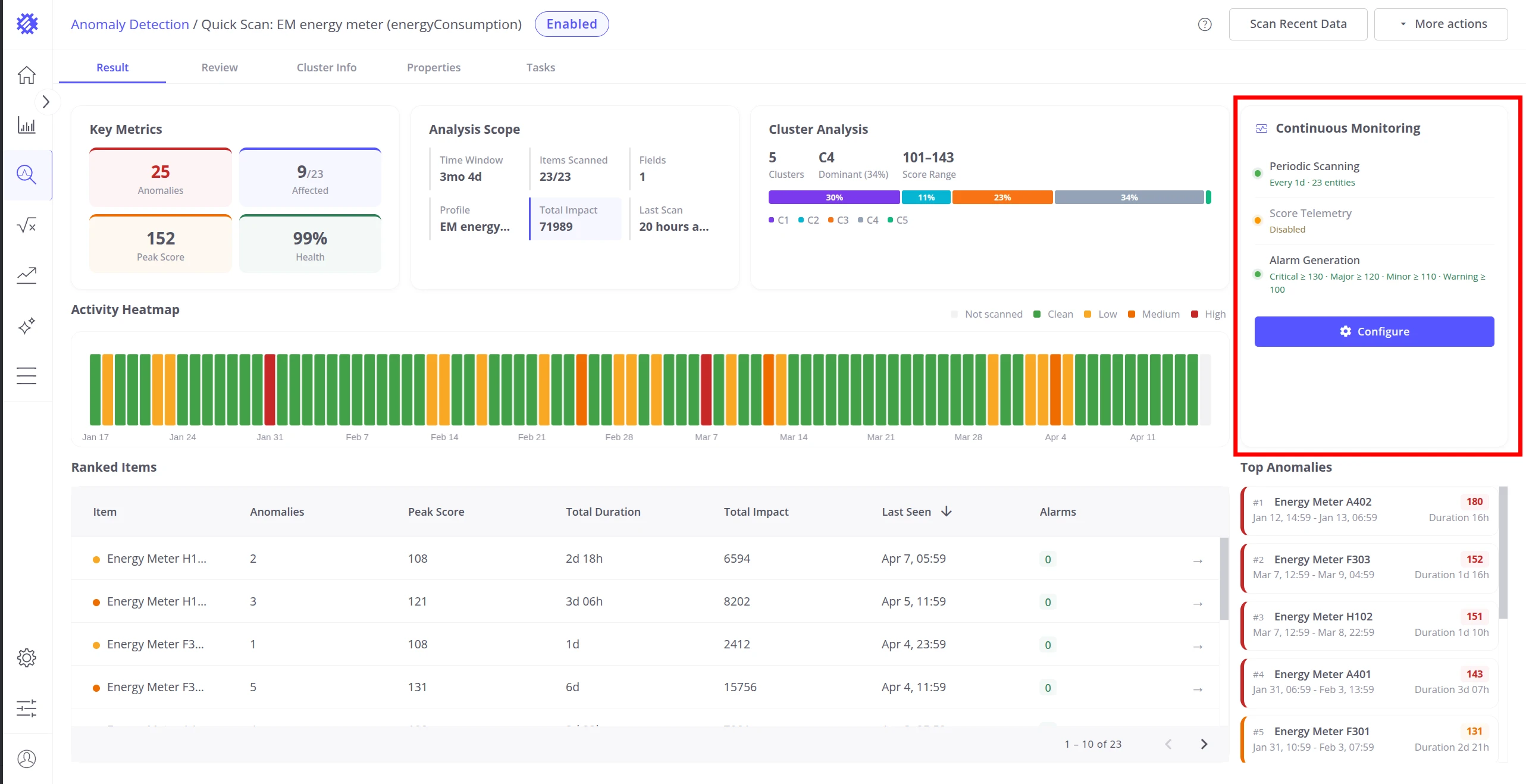Select the anomaly detection magnifier icon
The width and height of the screenshot is (1526, 784).
pos(26,175)
